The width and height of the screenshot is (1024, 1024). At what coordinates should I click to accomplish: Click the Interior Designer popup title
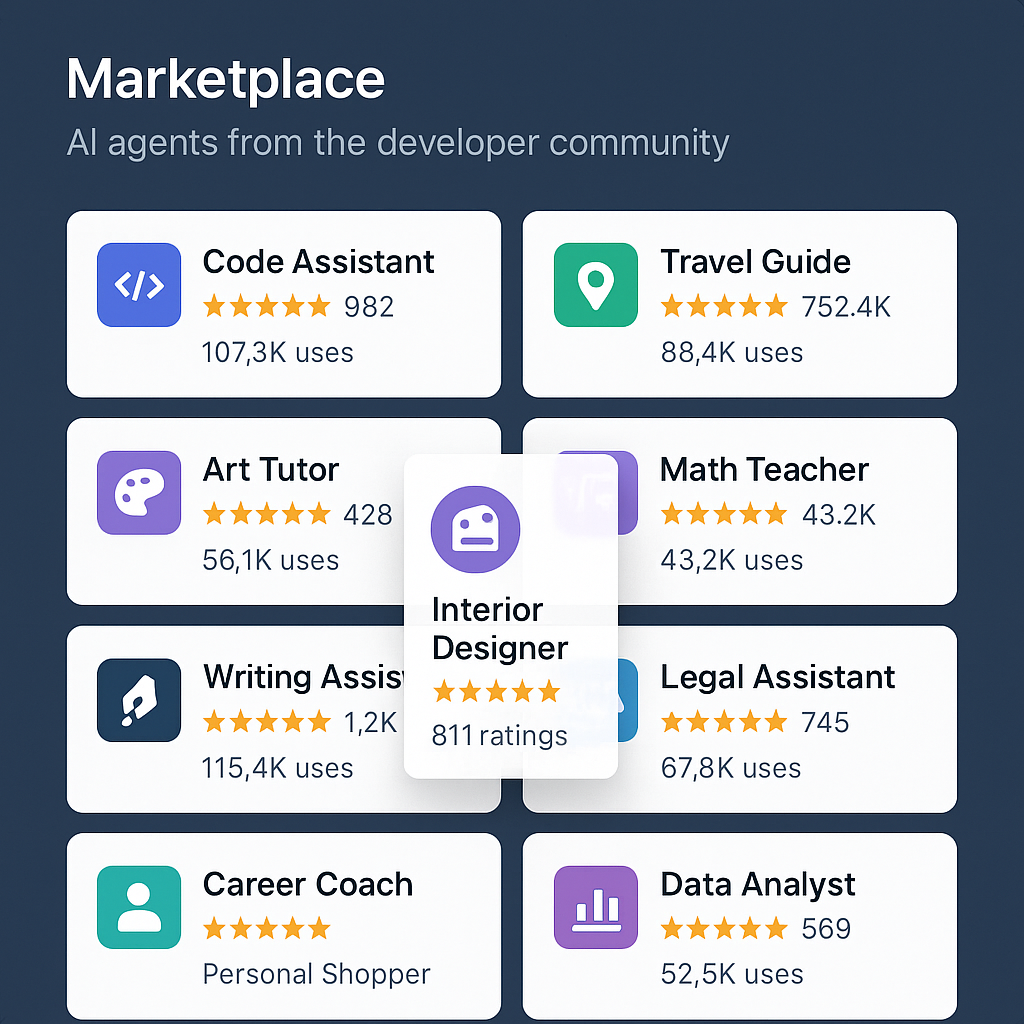[500, 629]
